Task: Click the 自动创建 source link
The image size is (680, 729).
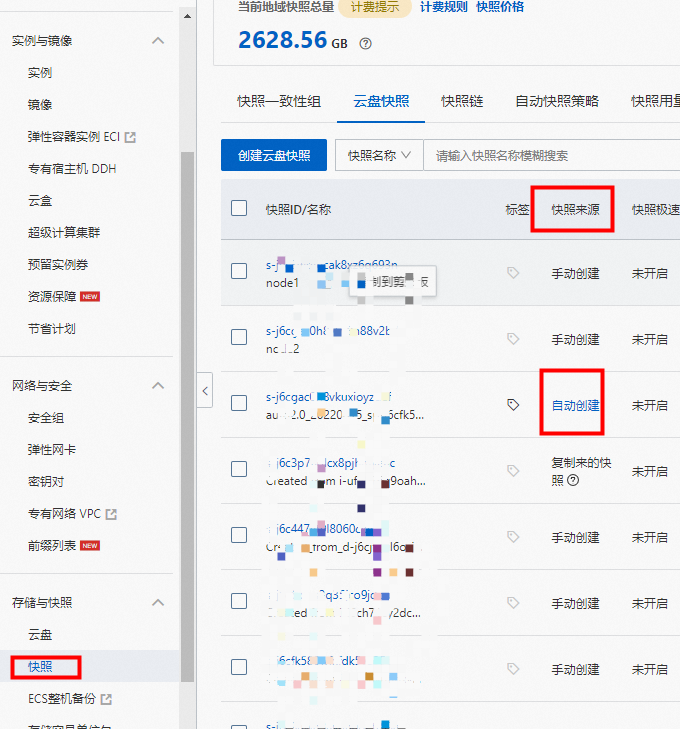Action: click(575, 405)
